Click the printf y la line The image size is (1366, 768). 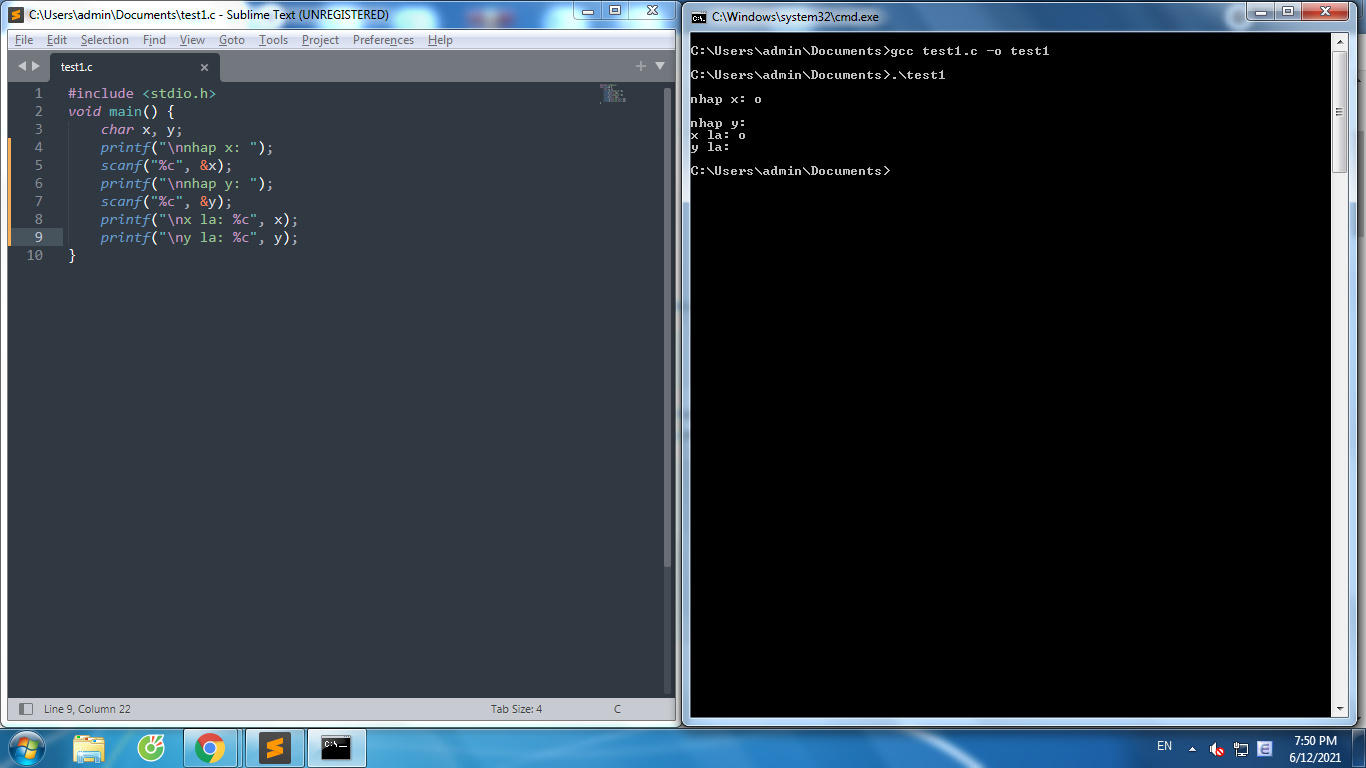coord(199,237)
